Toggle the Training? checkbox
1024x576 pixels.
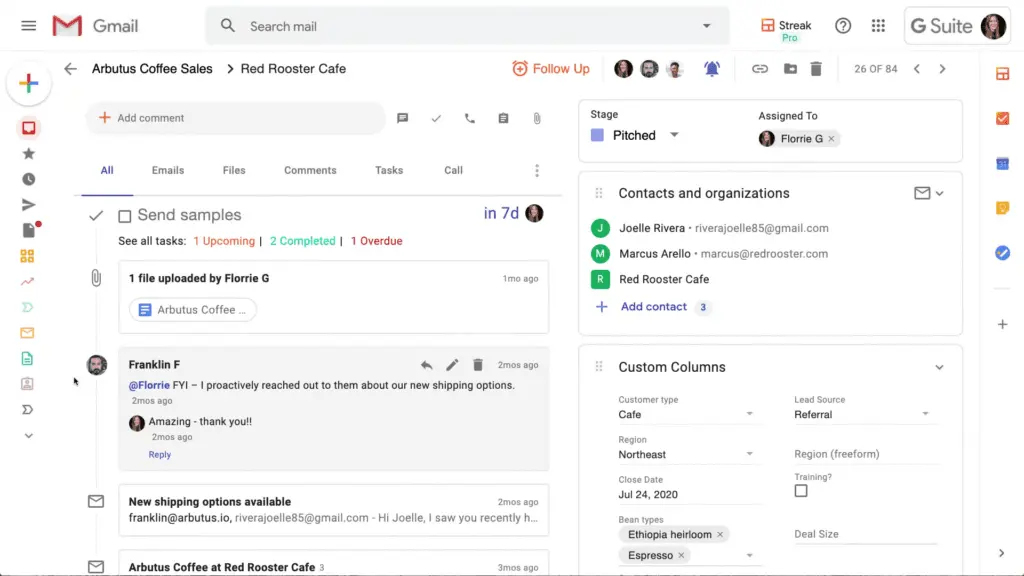(x=801, y=491)
